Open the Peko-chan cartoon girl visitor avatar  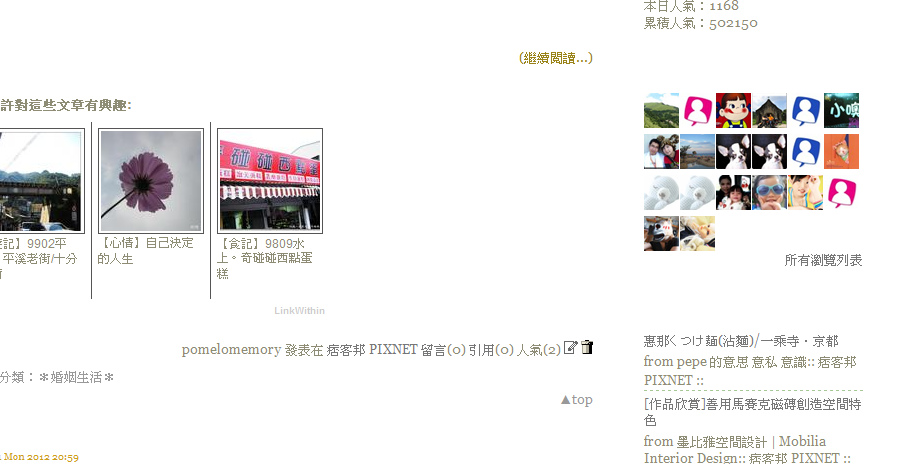[x=733, y=111]
